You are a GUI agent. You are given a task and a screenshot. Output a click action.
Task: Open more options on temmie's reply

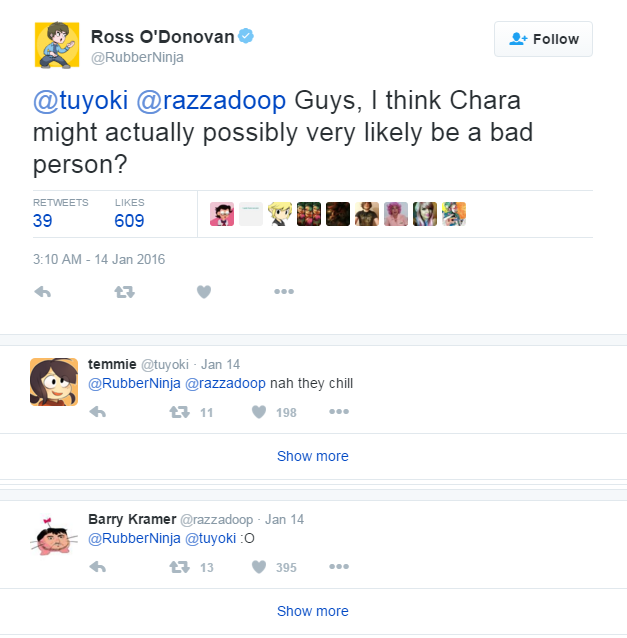[x=339, y=412]
